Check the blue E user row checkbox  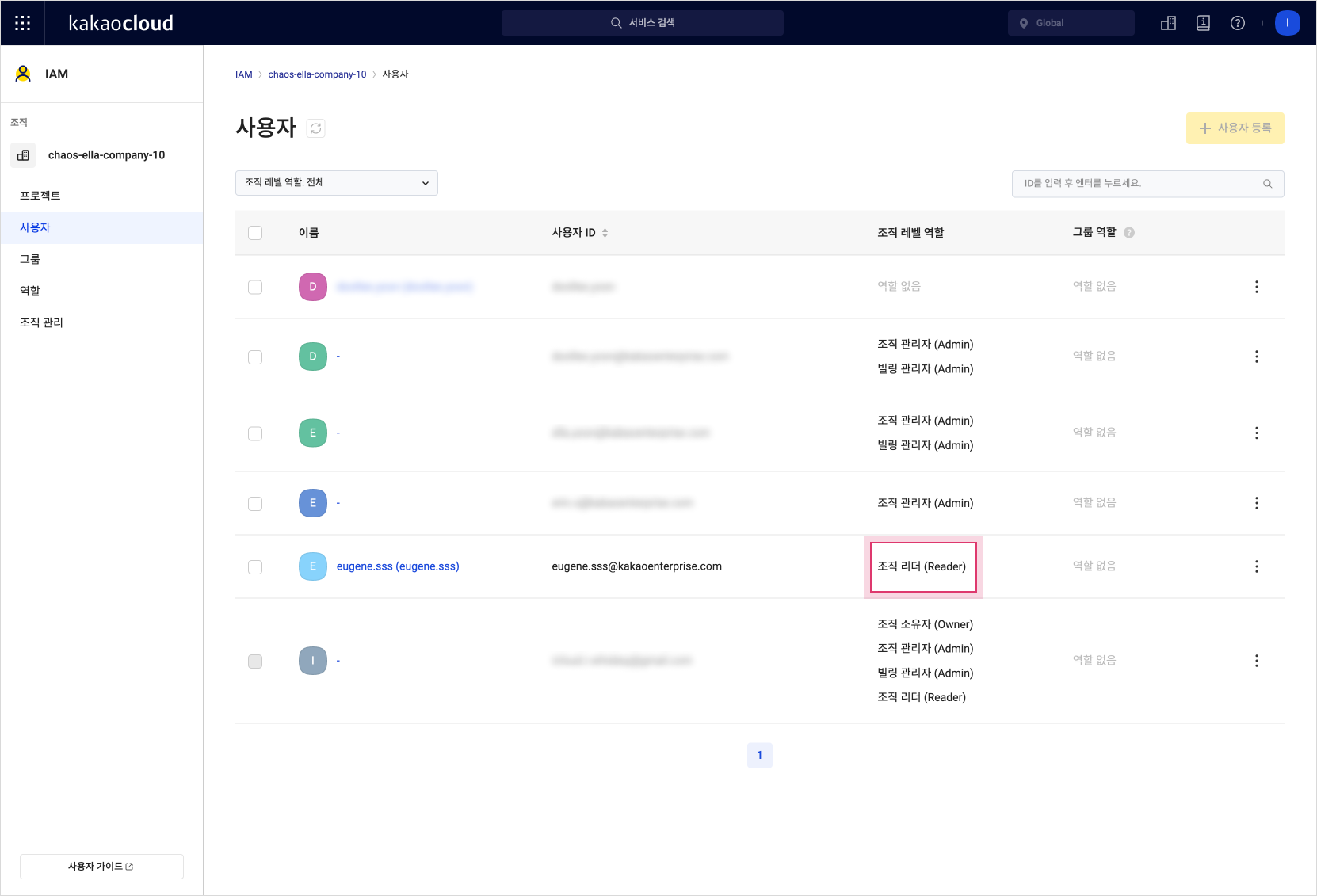255,504
